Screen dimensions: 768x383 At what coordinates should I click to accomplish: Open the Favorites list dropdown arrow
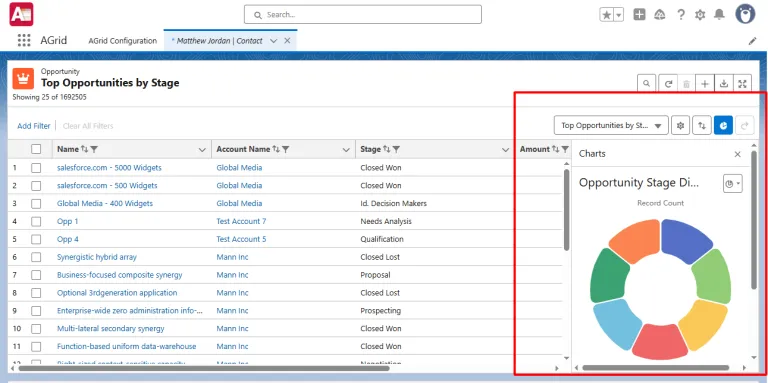(619, 15)
